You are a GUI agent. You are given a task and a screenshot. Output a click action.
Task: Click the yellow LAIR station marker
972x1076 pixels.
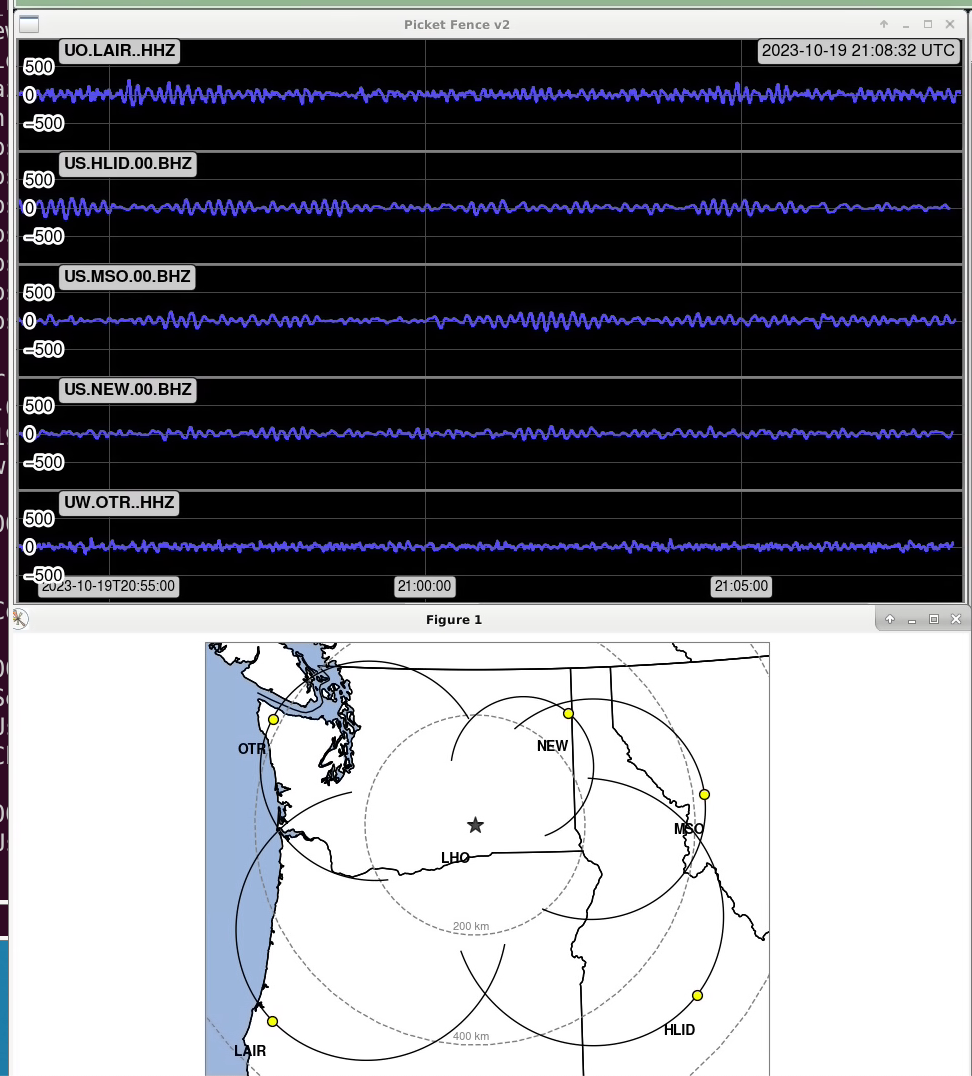coord(272,1021)
